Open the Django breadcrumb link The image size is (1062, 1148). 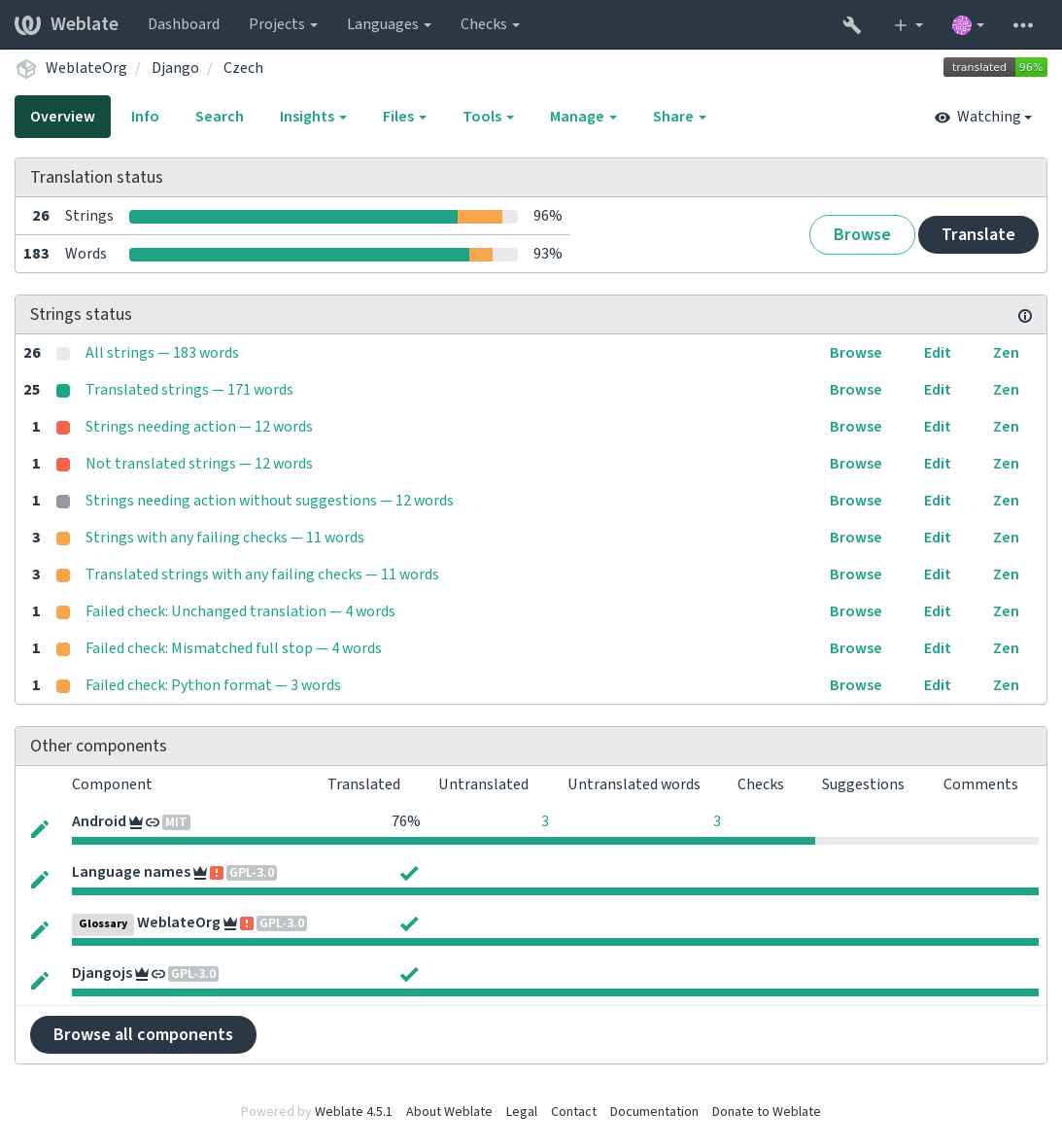175,68
